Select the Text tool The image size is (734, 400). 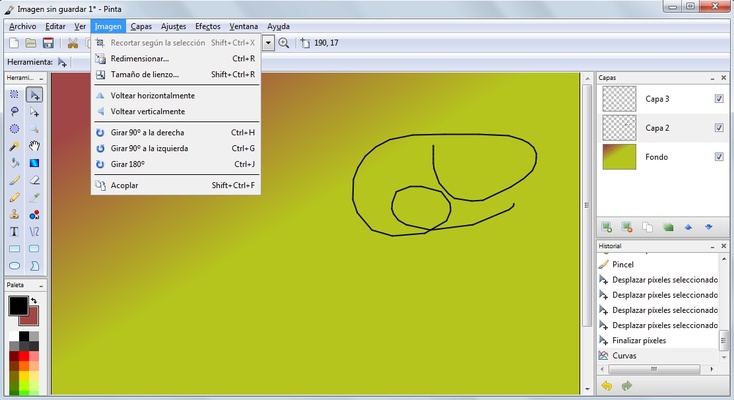pos(15,231)
